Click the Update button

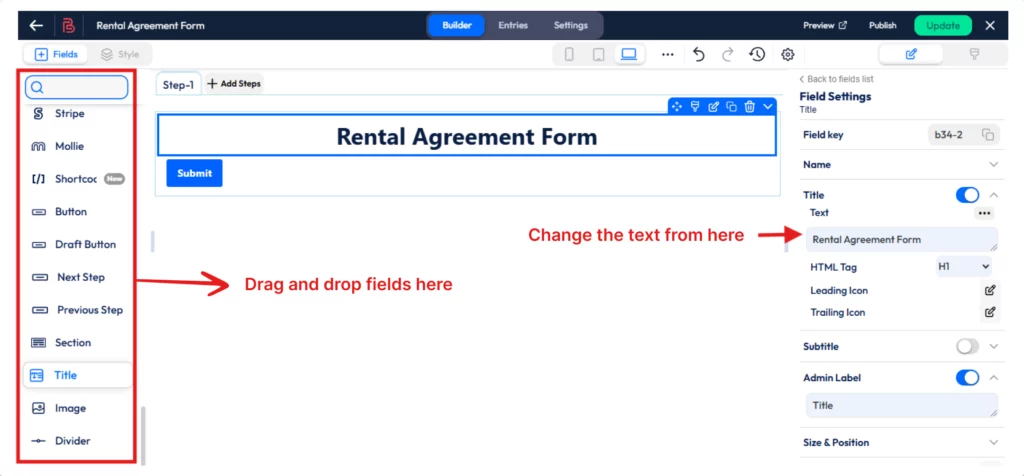(x=943, y=25)
